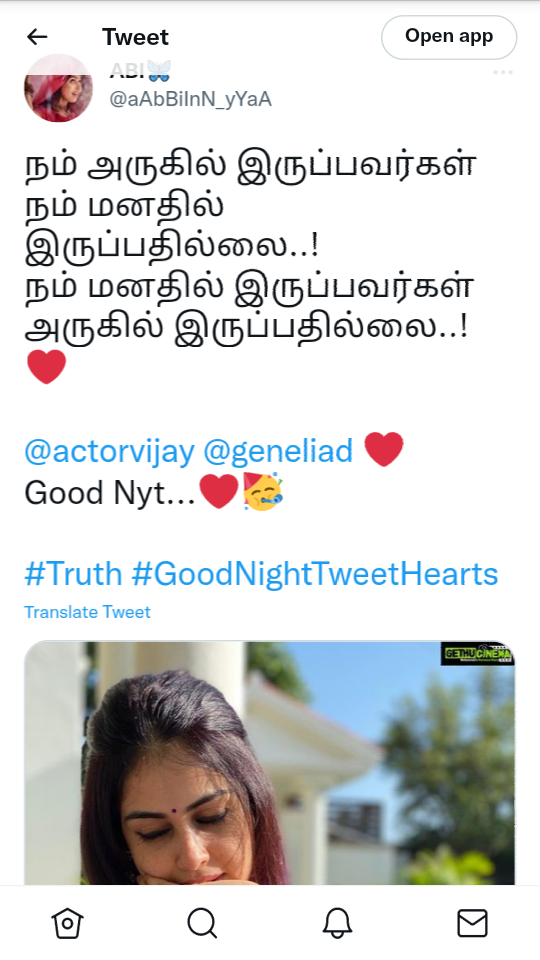Click the Tweet header title
This screenshot has width=540, height=960.
point(135,37)
